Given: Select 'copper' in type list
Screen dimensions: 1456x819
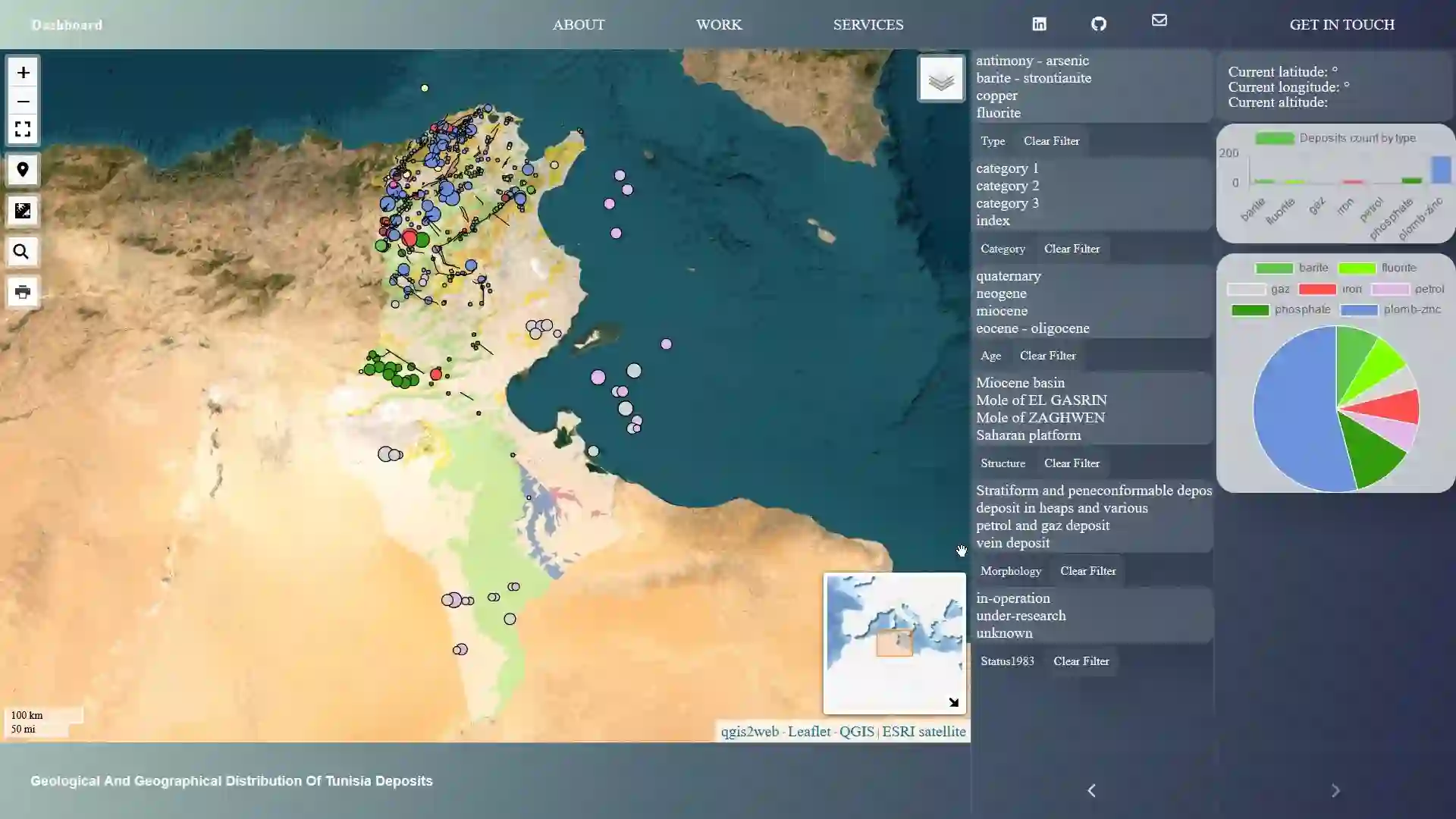Looking at the screenshot, I should 996,96.
